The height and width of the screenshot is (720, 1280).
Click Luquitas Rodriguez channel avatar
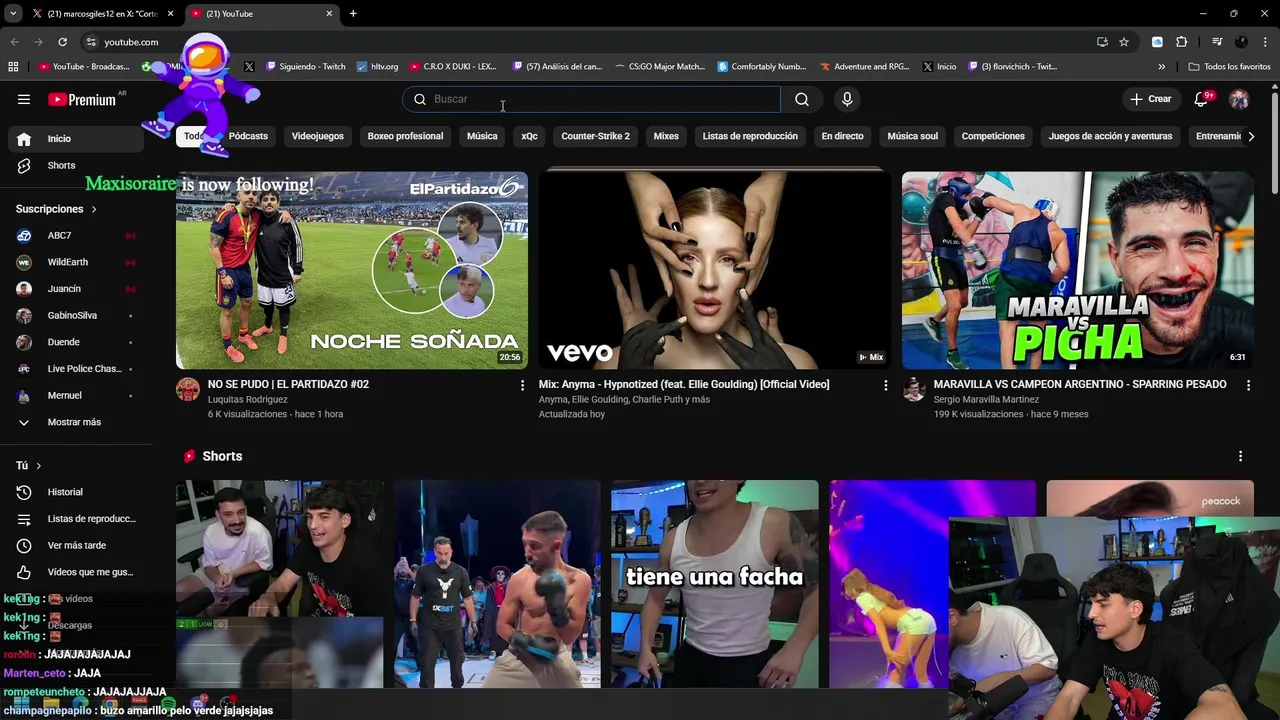pyautogui.click(x=188, y=389)
